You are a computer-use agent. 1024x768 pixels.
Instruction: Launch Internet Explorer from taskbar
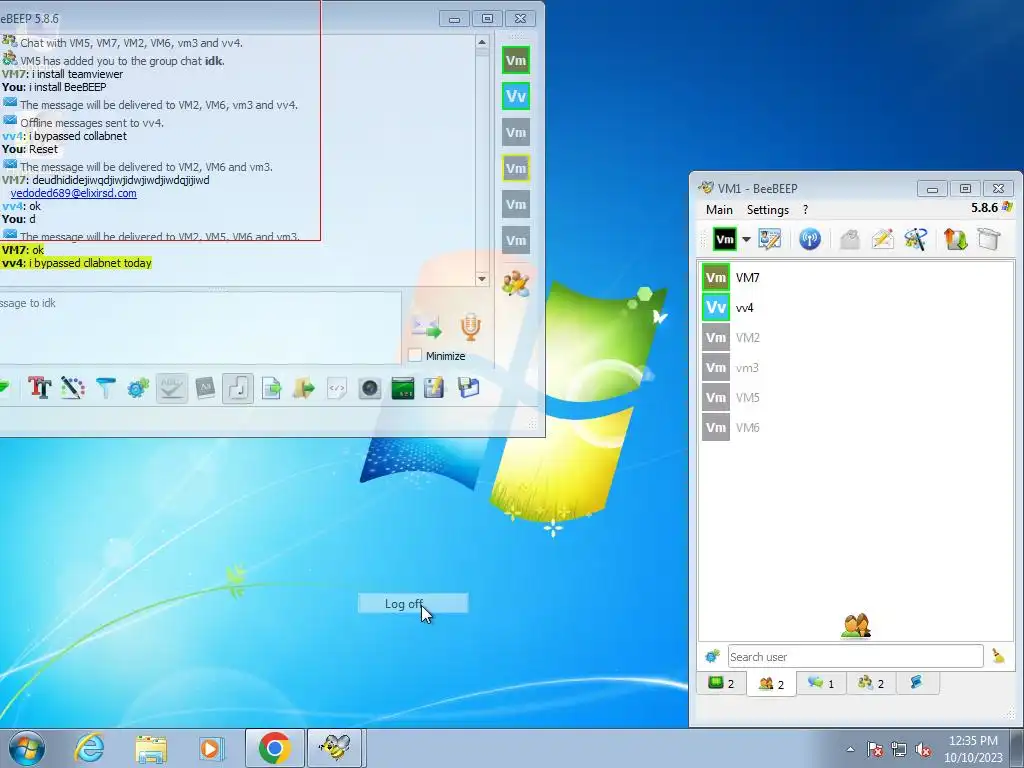(x=89, y=748)
